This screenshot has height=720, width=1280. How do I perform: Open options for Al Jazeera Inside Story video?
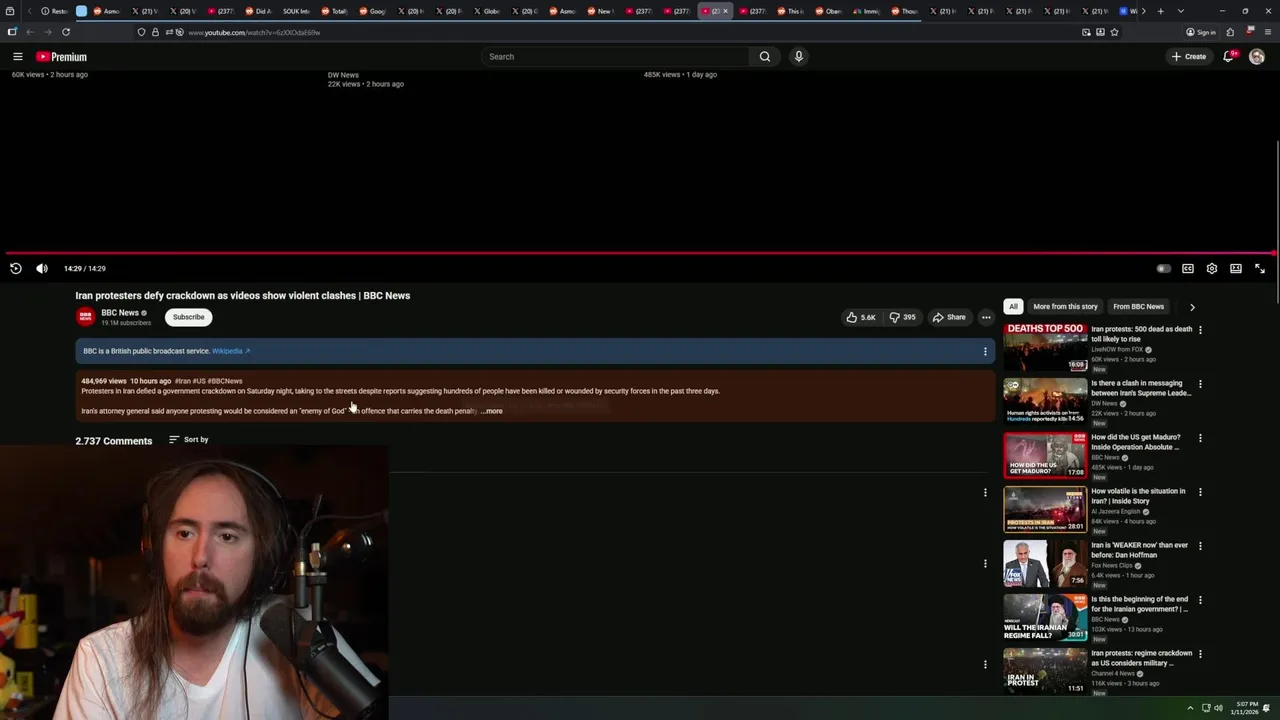coord(1200,492)
